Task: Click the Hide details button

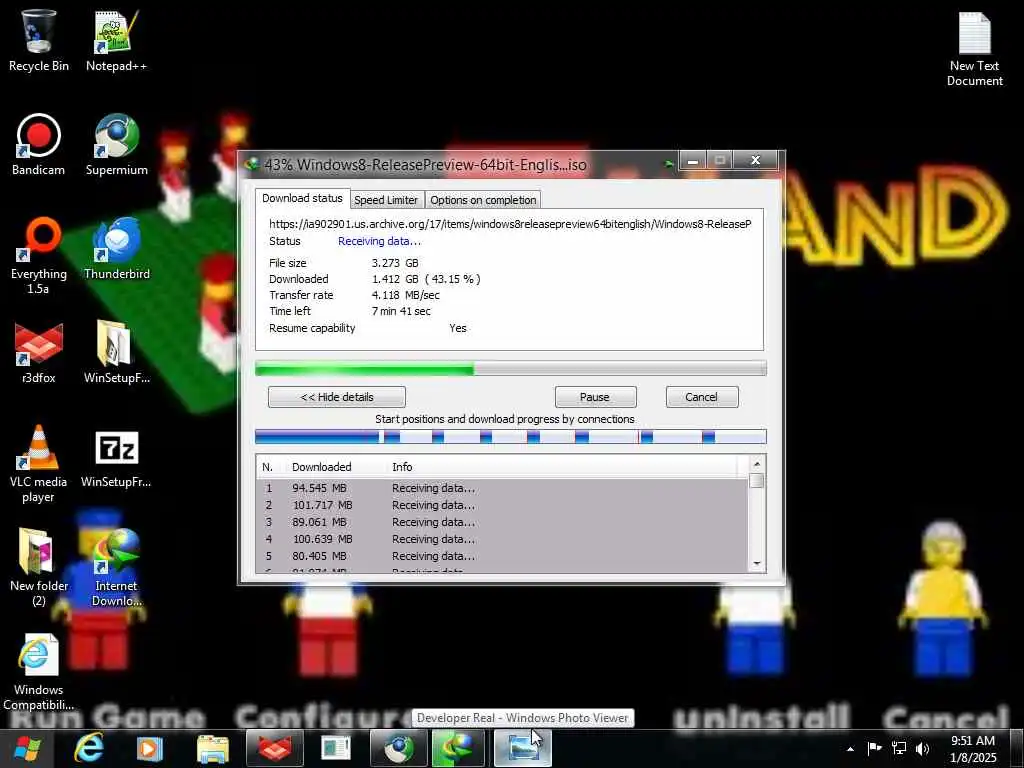Action: point(337,397)
